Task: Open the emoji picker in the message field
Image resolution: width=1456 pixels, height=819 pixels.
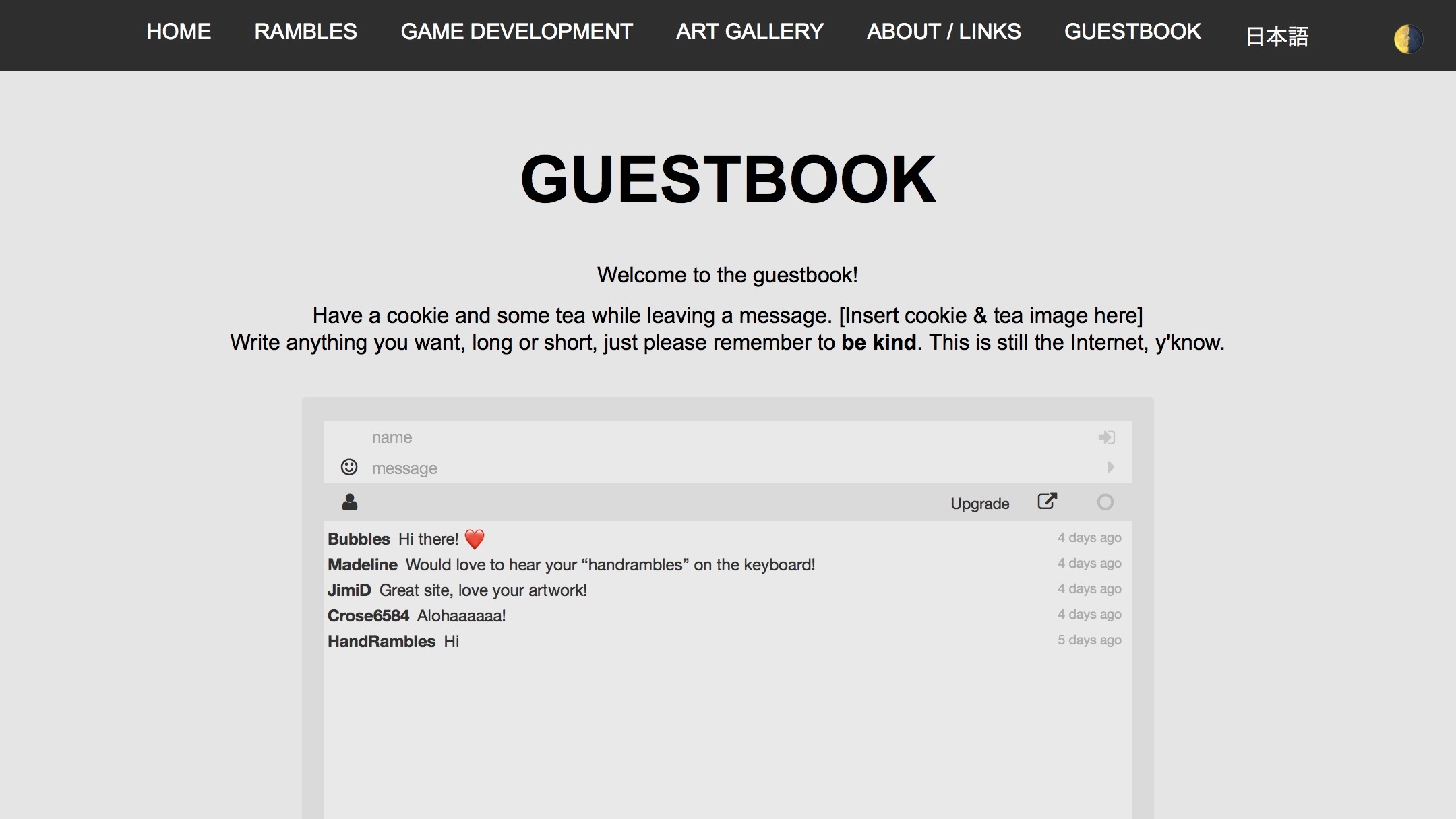Action: 349,466
